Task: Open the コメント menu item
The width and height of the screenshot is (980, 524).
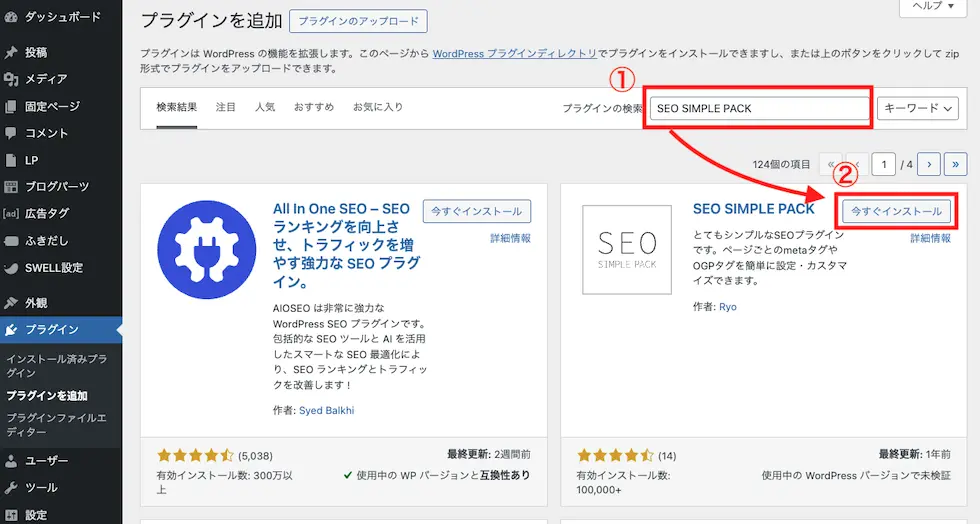Action: click(46, 133)
